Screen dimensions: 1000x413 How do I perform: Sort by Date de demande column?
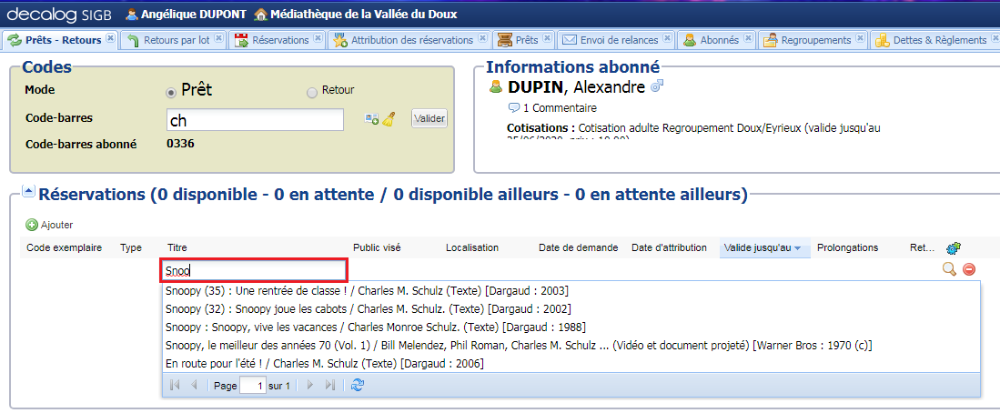[x=578, y=247]
